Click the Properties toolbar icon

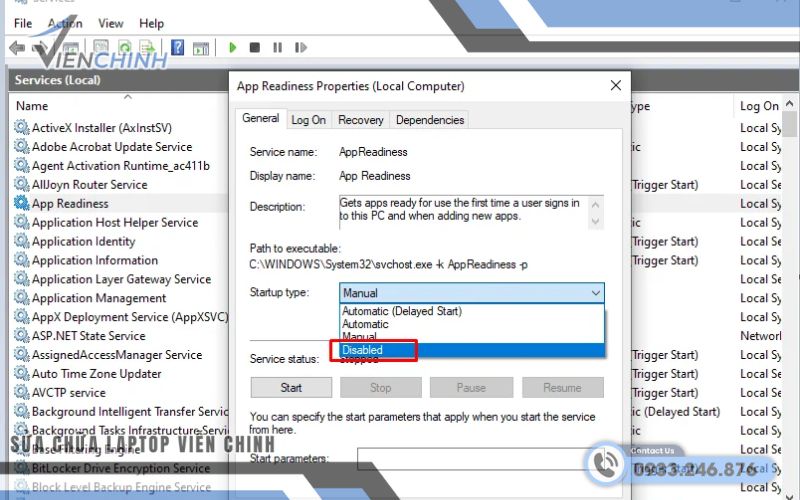tap(101, 48)
